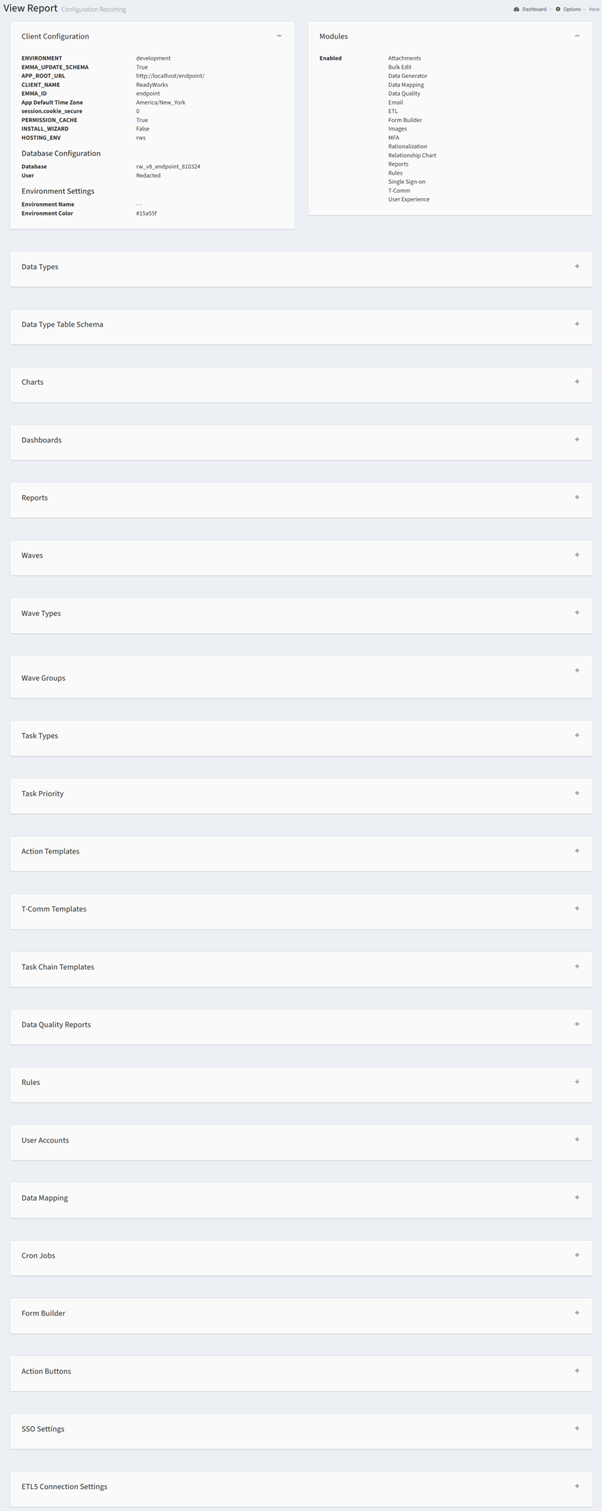Expand ETL5 Connection Settings panel
This screenshot has height=1511, width=602.
pyautogui.click(x=577, y=1486)
